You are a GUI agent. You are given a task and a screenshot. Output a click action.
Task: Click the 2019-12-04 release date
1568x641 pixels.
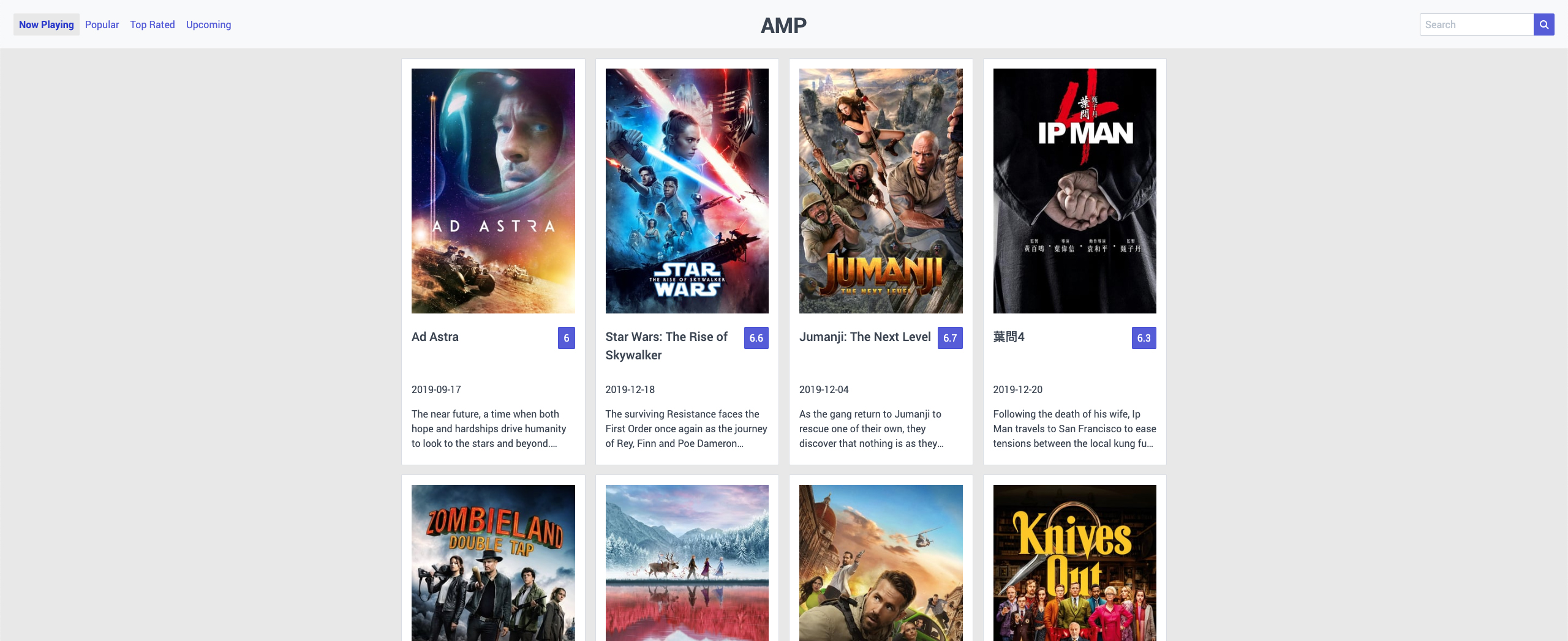pos(824,389)
